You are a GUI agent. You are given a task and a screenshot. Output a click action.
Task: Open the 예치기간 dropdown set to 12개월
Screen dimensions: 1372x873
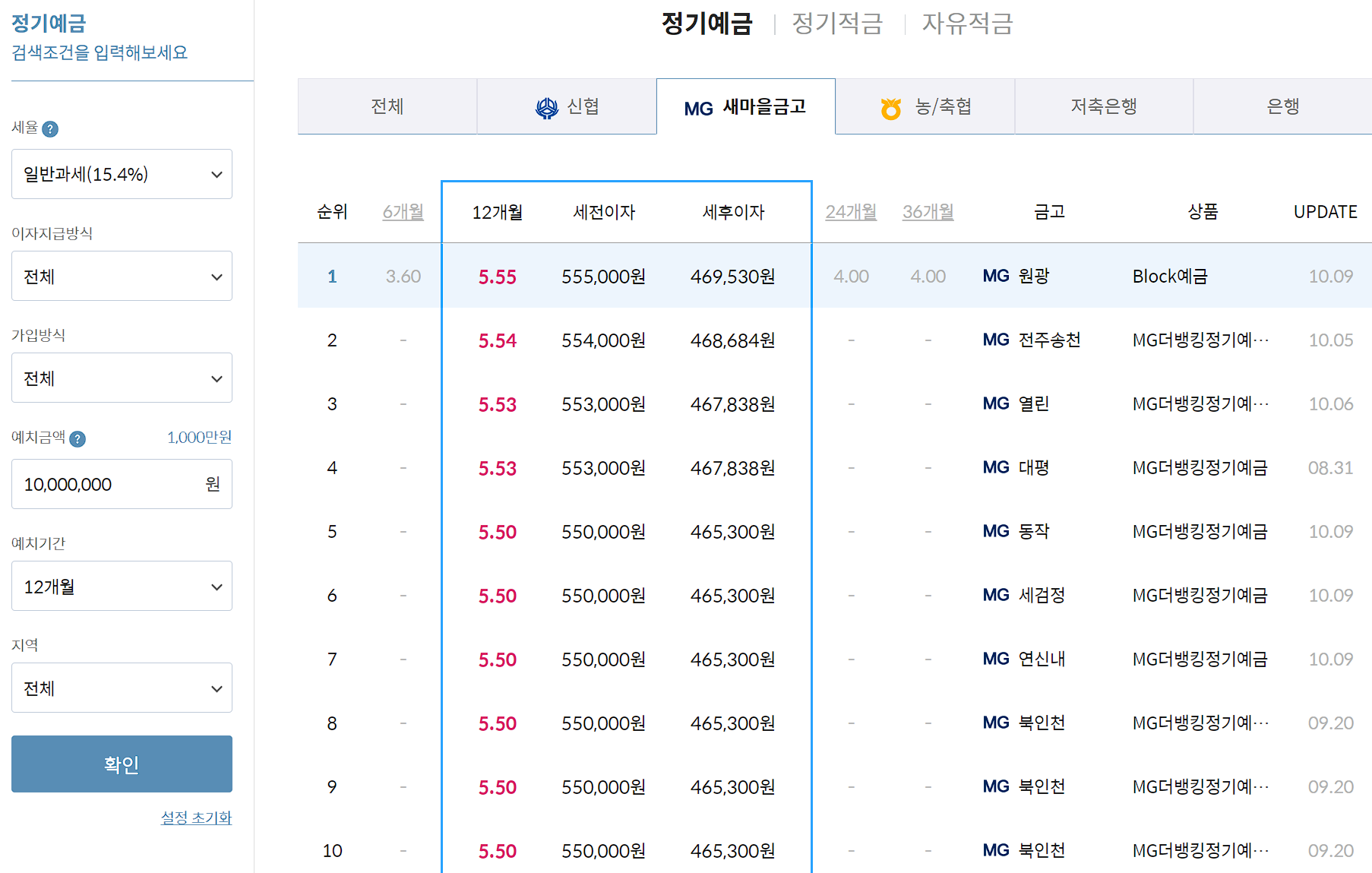(x=122, y=586)
